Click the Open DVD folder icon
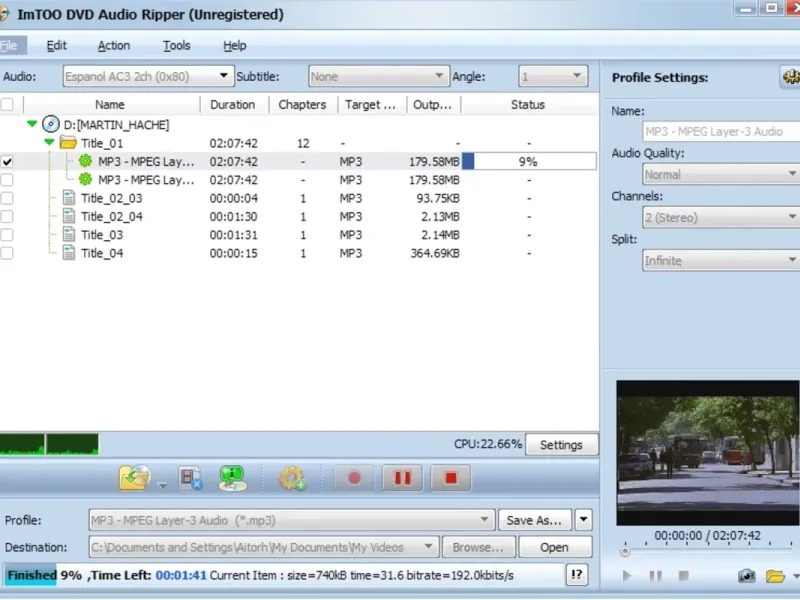Screen dimensions: 800x600 pyautogui.click(x=134, y=478)
